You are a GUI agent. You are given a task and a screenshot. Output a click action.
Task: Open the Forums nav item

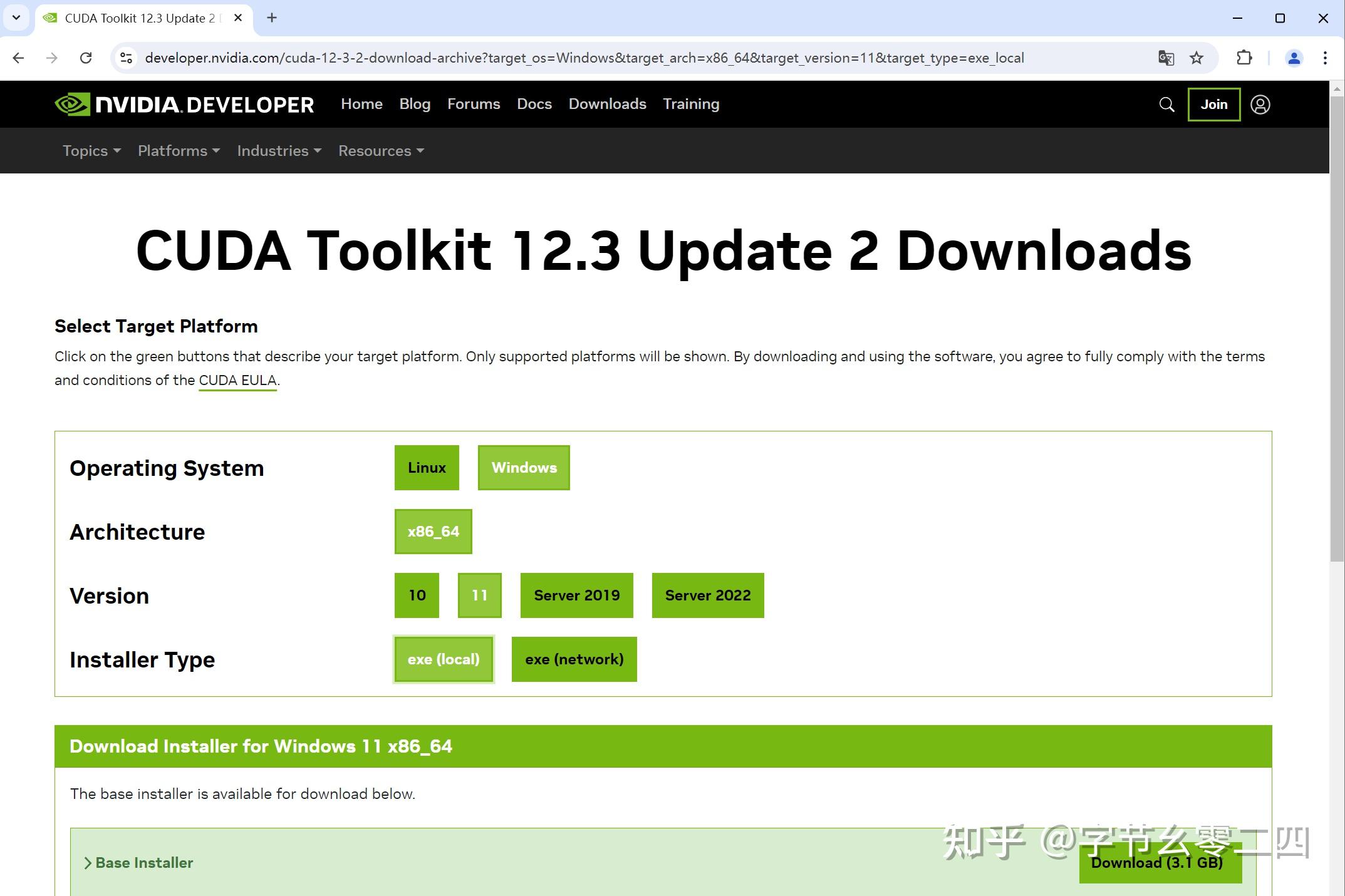point(474,104)
